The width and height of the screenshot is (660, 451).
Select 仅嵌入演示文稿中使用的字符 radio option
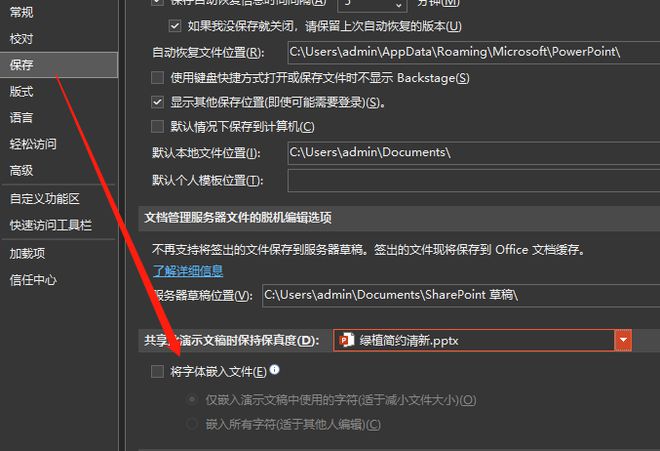coord(192,399)
